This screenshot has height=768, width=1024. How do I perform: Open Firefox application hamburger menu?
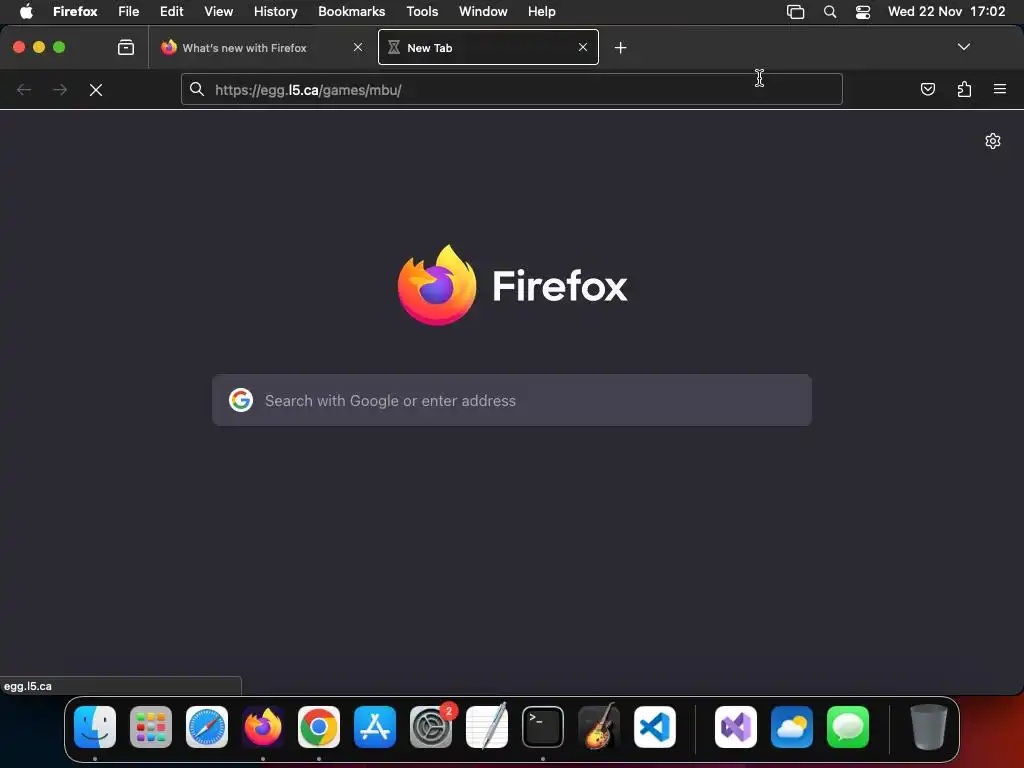[1000, 89]
